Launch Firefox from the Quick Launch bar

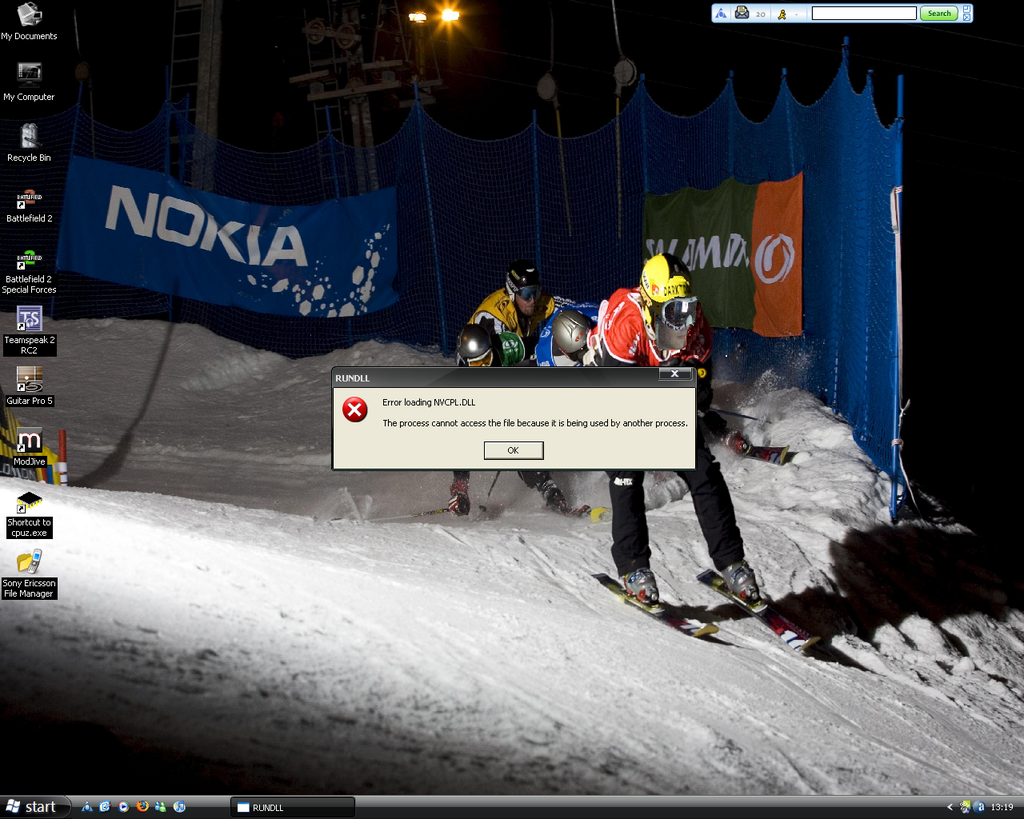(142, 806)
